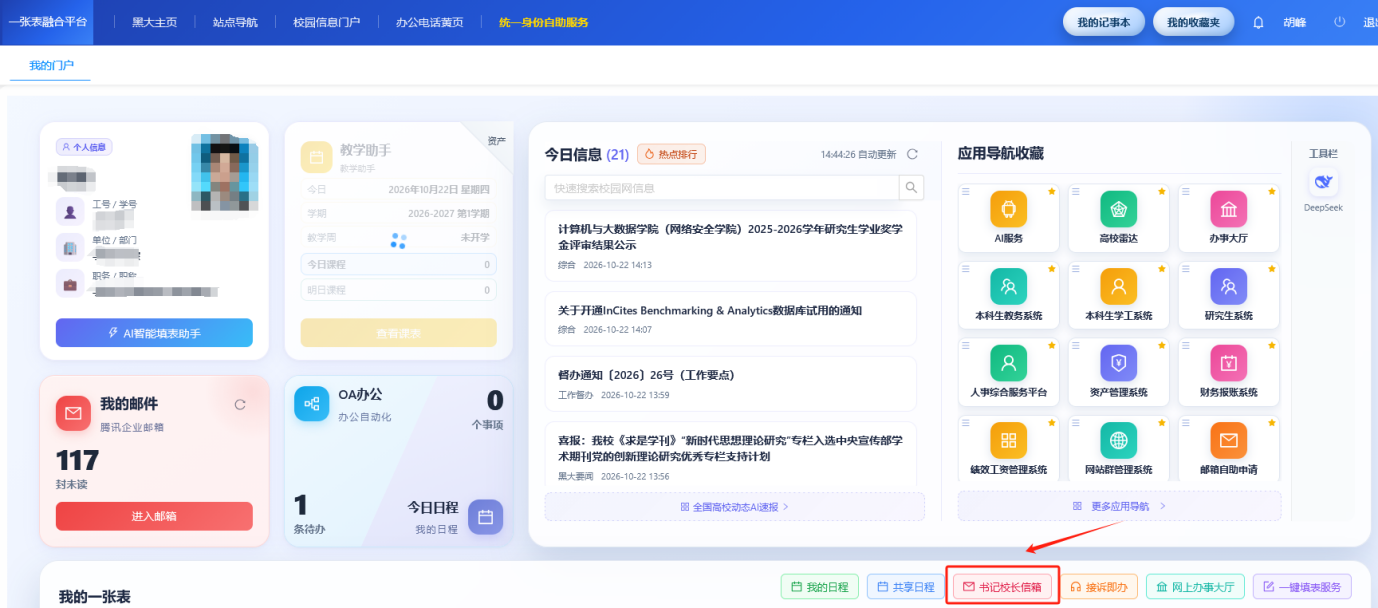Viewport: 1378px width, 608px height.
Task: Expand 全国高校动态AI速报
Action: click(x=734, y=507)
